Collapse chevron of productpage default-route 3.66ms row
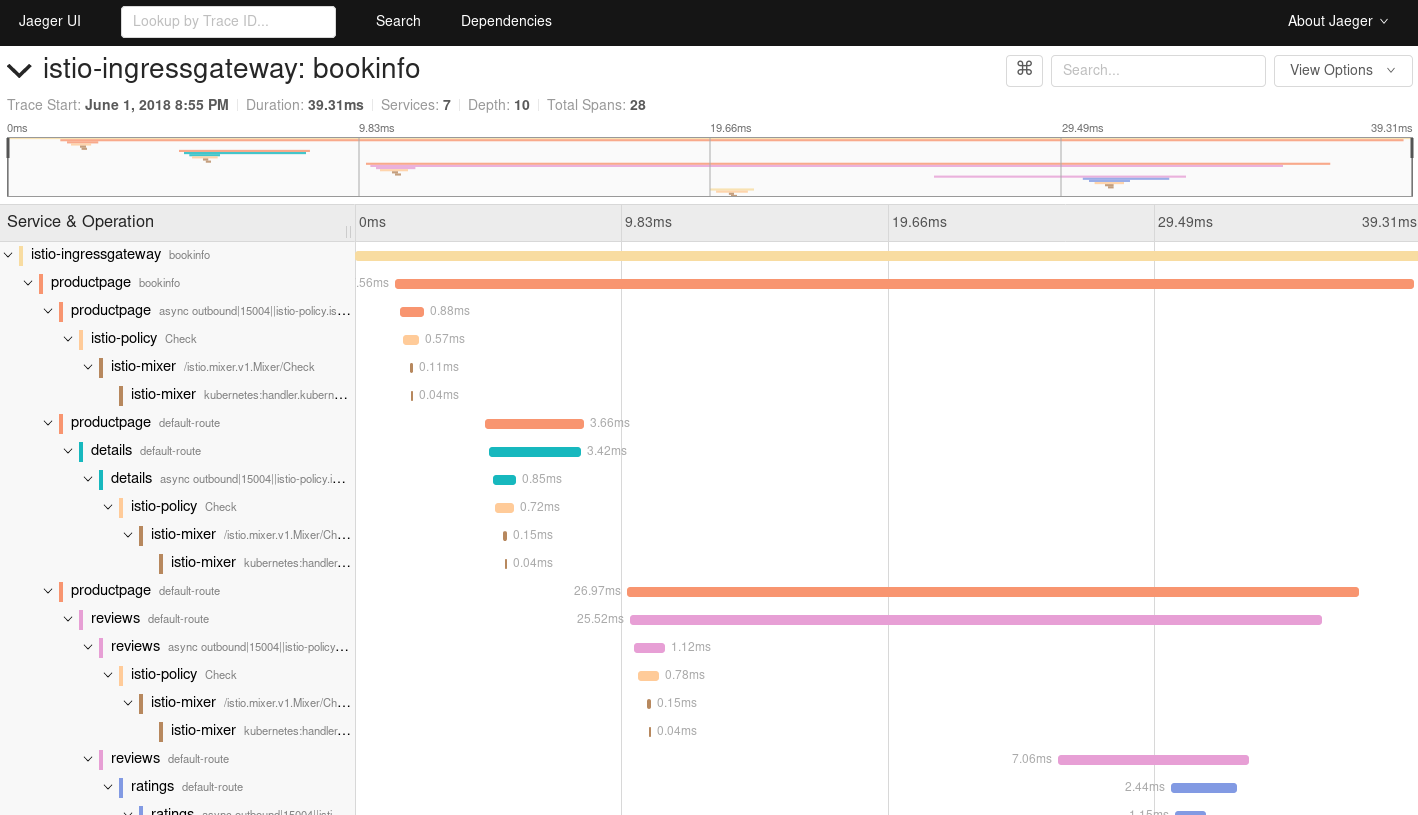1418x815 pixels. coord(48,423)
